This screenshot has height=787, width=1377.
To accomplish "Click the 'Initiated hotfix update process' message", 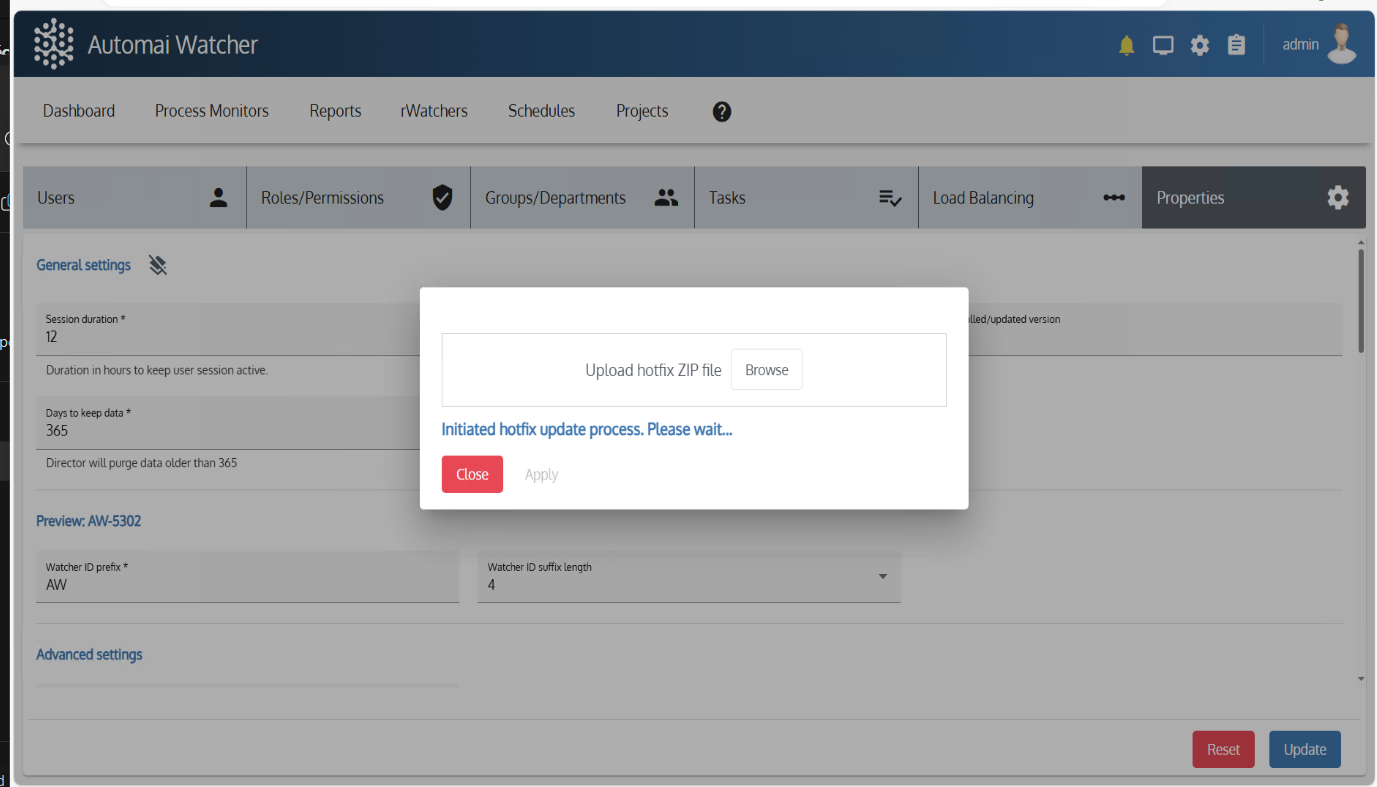I will click(x=587, y=429).
